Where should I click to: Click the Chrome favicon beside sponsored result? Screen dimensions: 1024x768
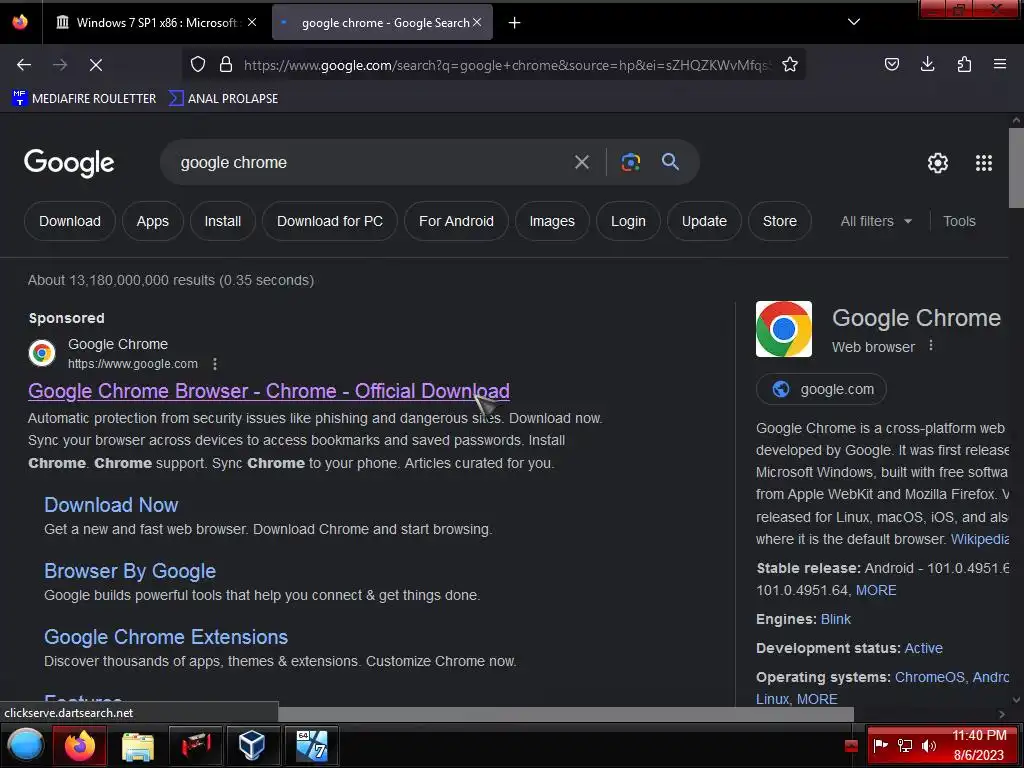click(42, 353)
